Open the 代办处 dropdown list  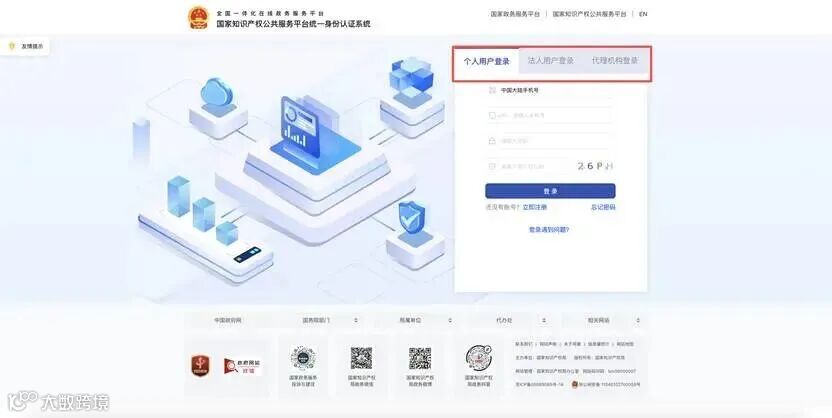pos(509,320)
